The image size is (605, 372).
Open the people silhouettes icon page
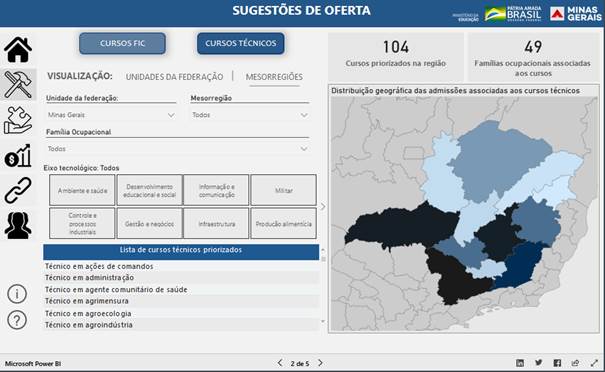pyautogui.click(x=18, y=225)
